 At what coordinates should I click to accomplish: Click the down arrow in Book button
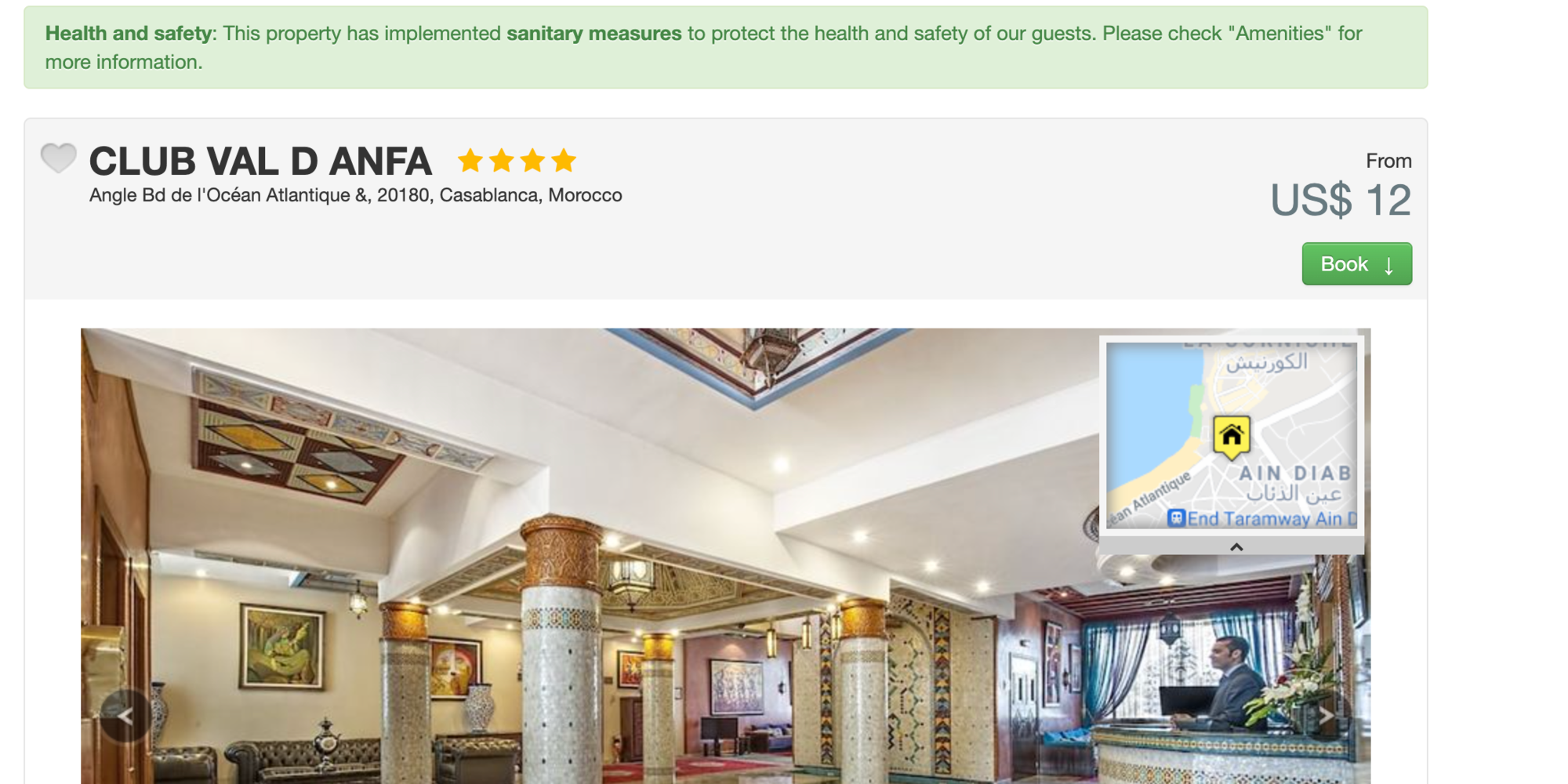(x=1388, y=266)
